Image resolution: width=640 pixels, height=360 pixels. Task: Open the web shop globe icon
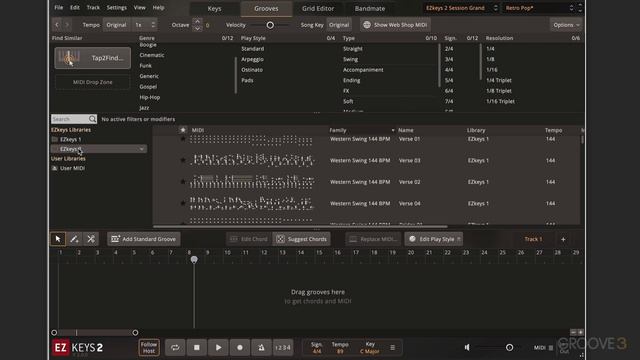[x=367, y=25]
